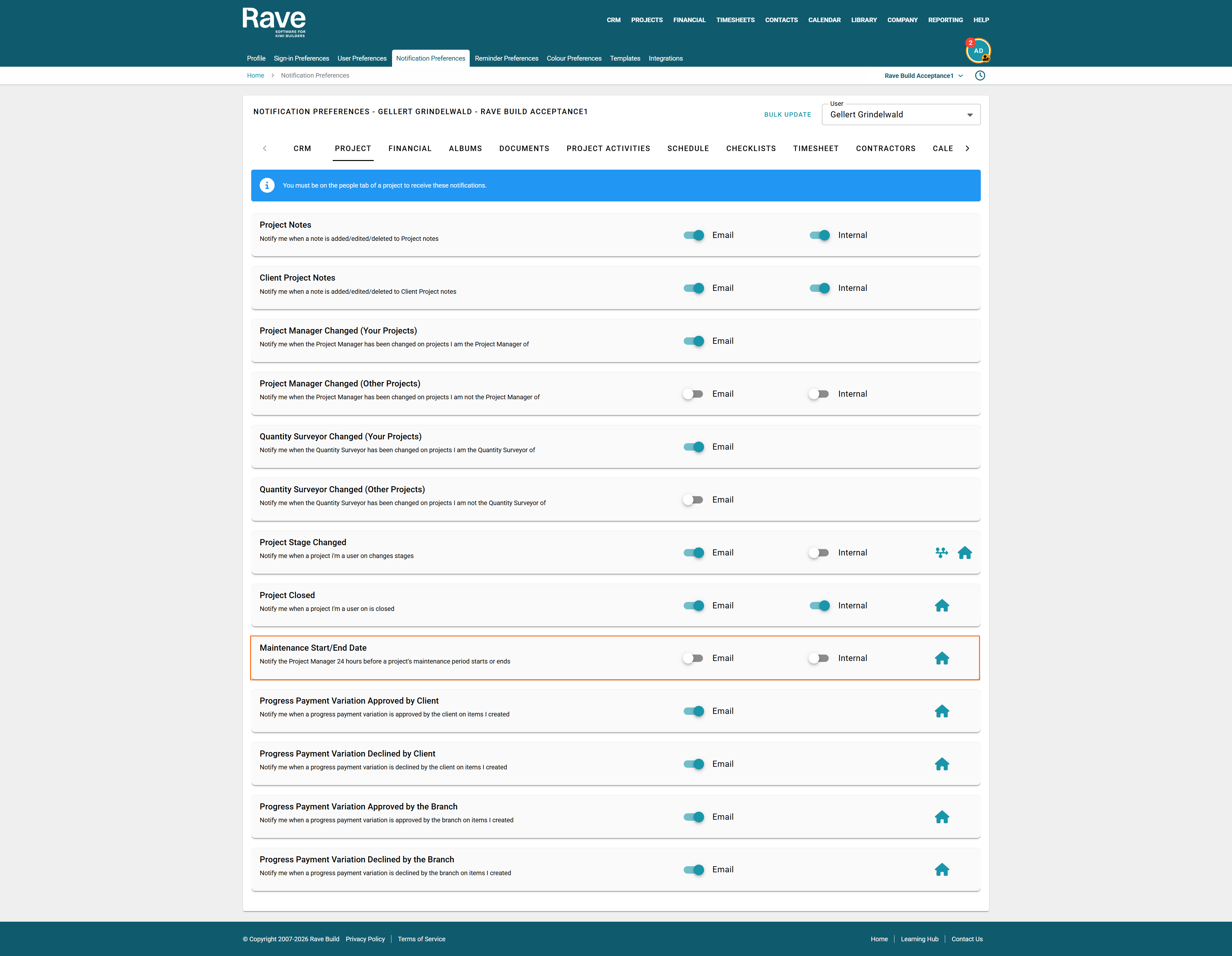Open the AD user avatar menu
Viewport: 1232px width, 956px height.
pos(978,51)
